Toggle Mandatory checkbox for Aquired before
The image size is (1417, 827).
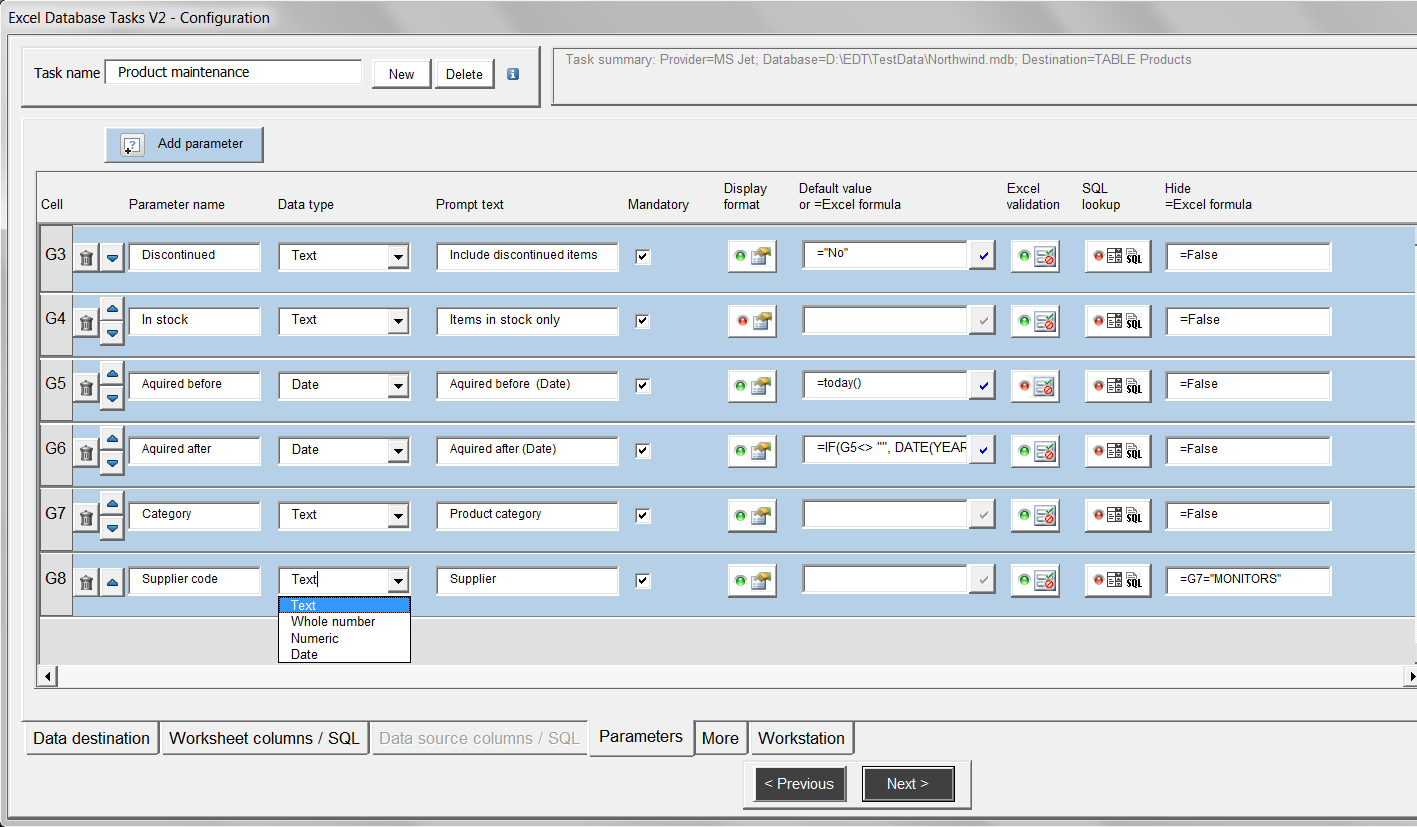point(643,386)
